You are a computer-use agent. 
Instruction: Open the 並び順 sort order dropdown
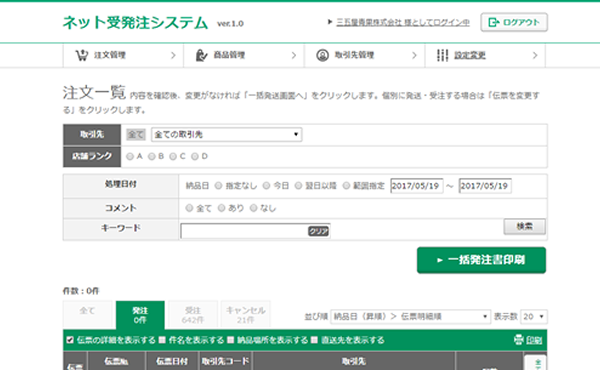point(410,316)
